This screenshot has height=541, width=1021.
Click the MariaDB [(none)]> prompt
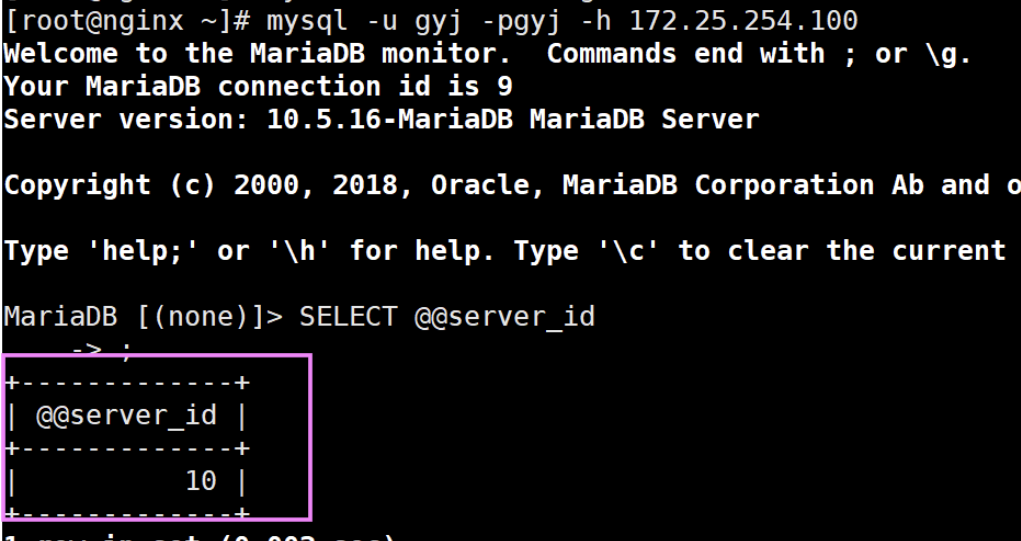tap(143, 317)
